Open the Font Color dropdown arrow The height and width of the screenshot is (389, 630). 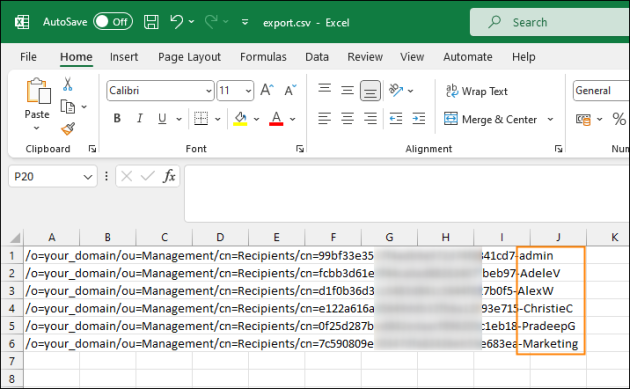[292, 119]
